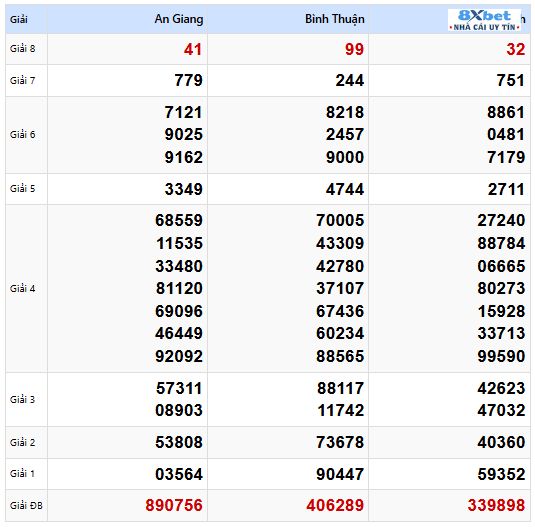Viewport: 535px width, 527px height.
Task: Click An Giang special prize 890756
Action: (174, 505)
